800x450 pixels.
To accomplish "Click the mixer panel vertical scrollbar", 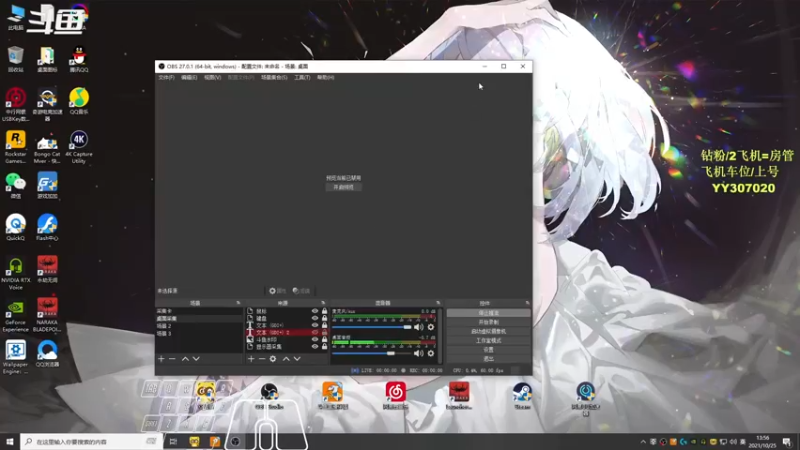I will click(x=440, y=335).
